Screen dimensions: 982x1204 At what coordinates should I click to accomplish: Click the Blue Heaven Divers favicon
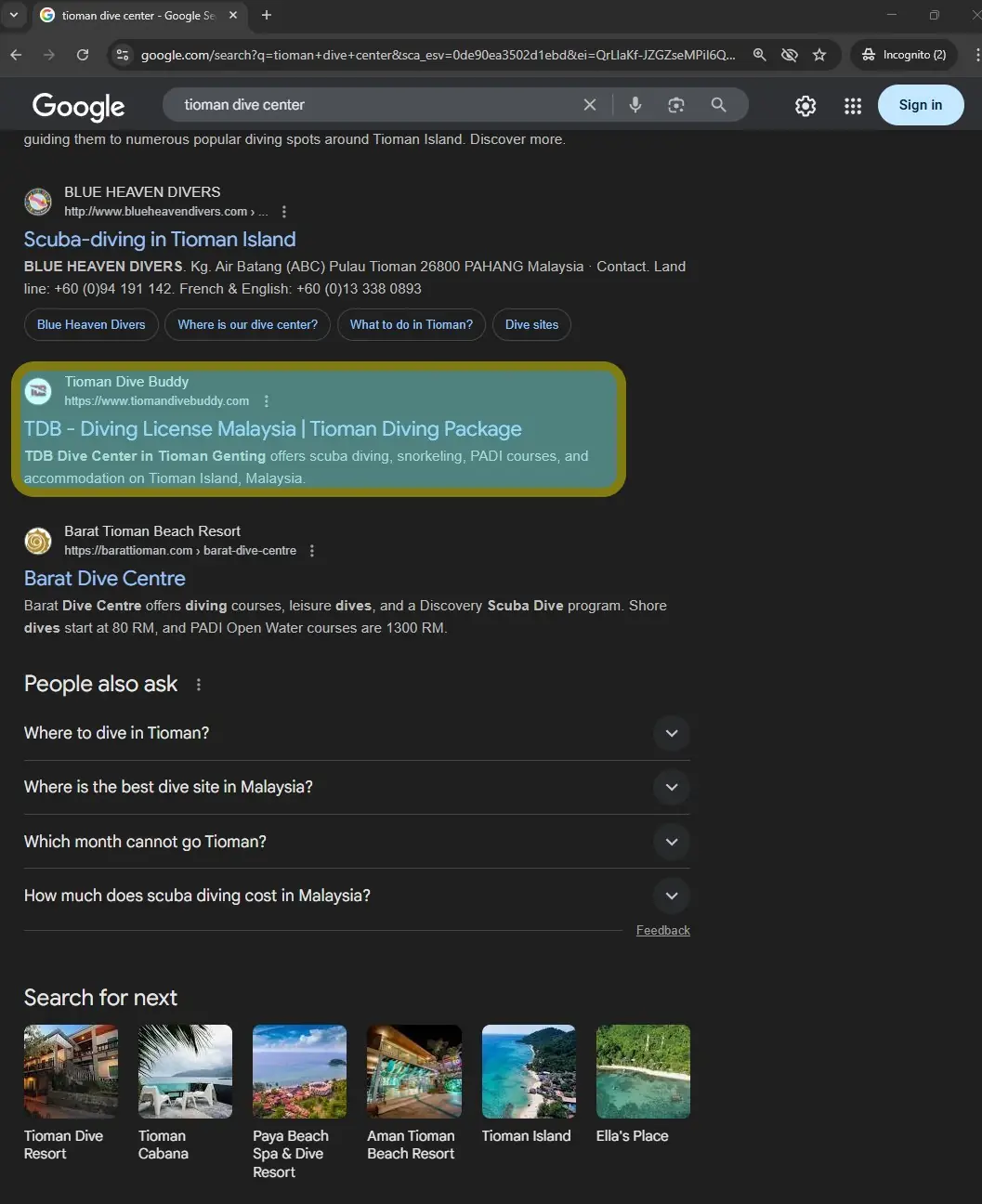tap(38, 201)
